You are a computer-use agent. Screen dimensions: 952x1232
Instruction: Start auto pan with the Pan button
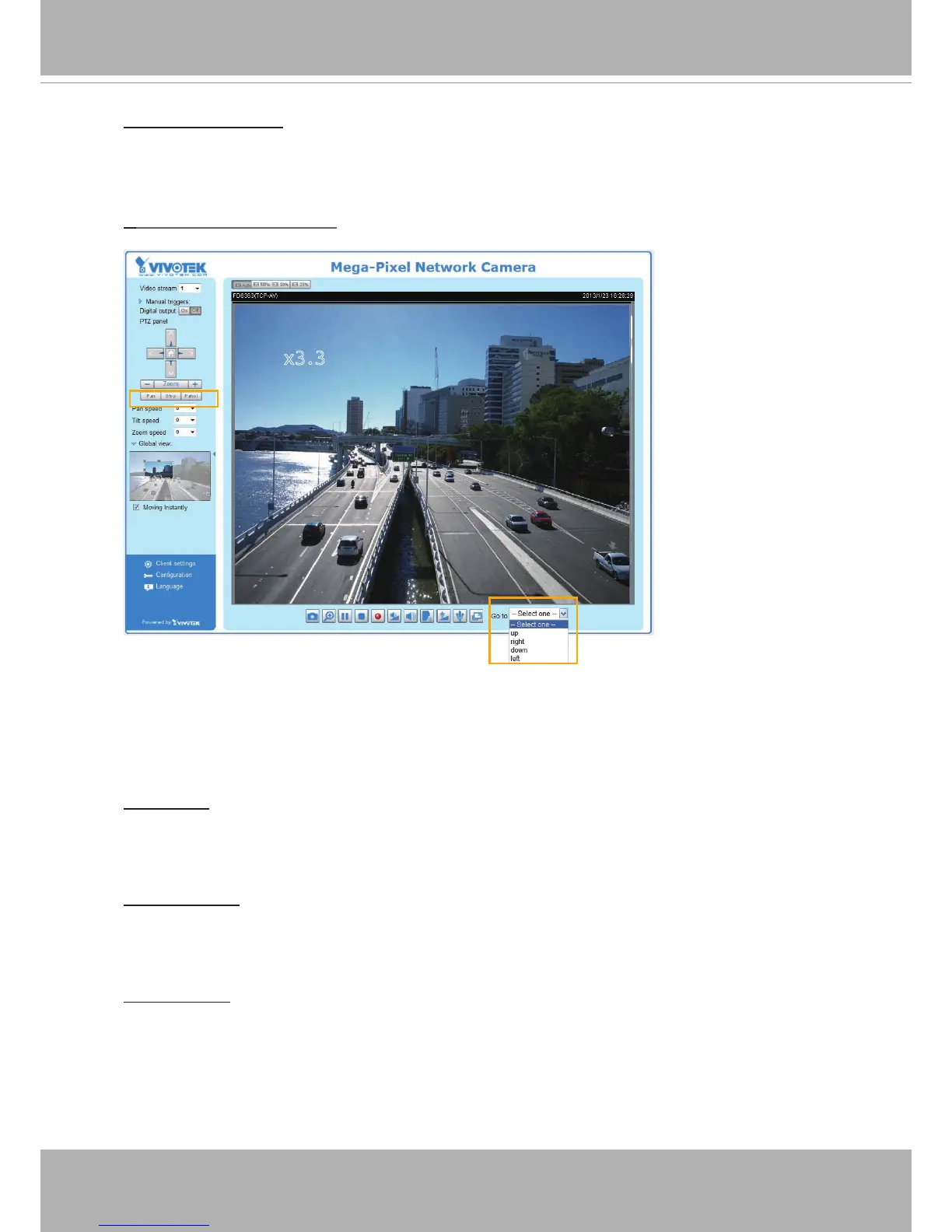[x=151, y=396]
